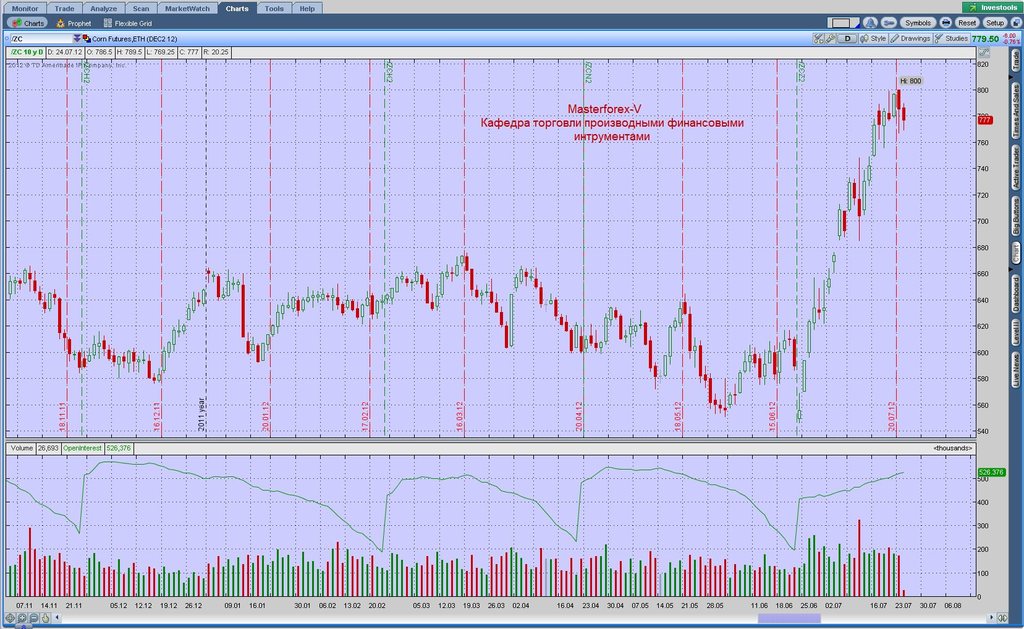The width and height of the screenshot is (1024, 629).
Task: Click the crosshair pan icon at bottom left
Action: point(10,617)
